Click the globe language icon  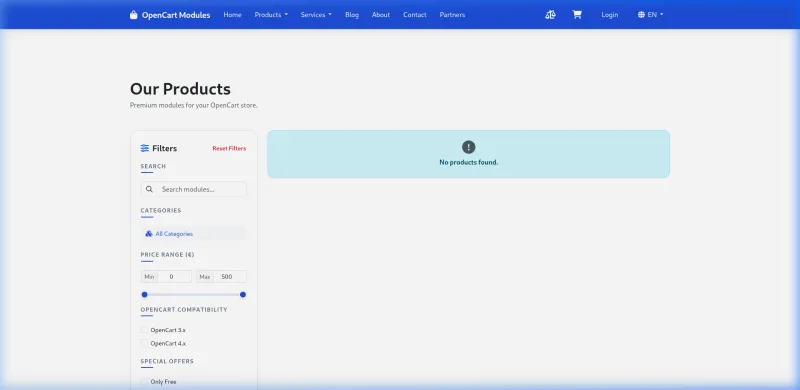[641, 15]
